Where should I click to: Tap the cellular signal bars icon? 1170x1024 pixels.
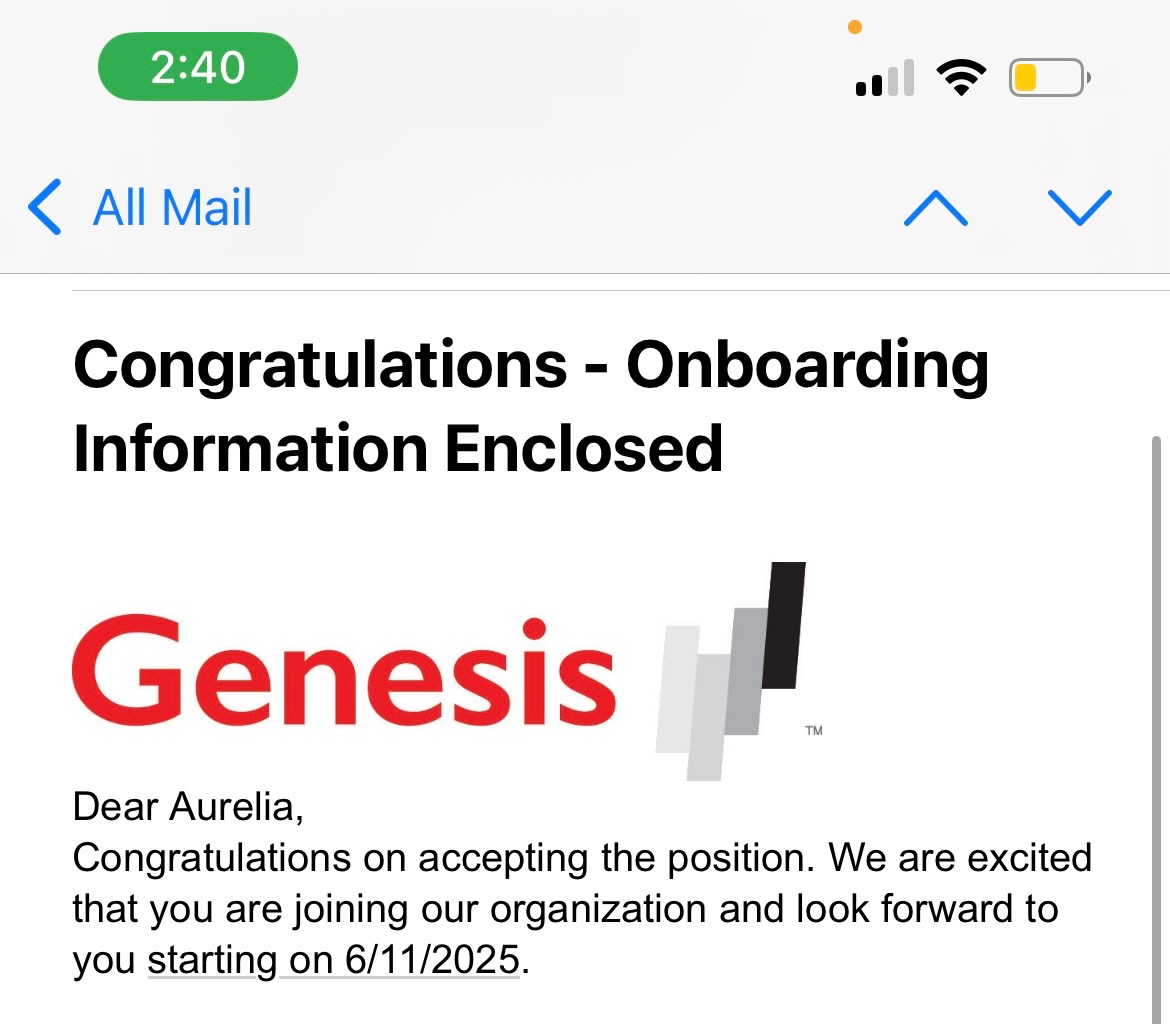(x=885, y=78)
